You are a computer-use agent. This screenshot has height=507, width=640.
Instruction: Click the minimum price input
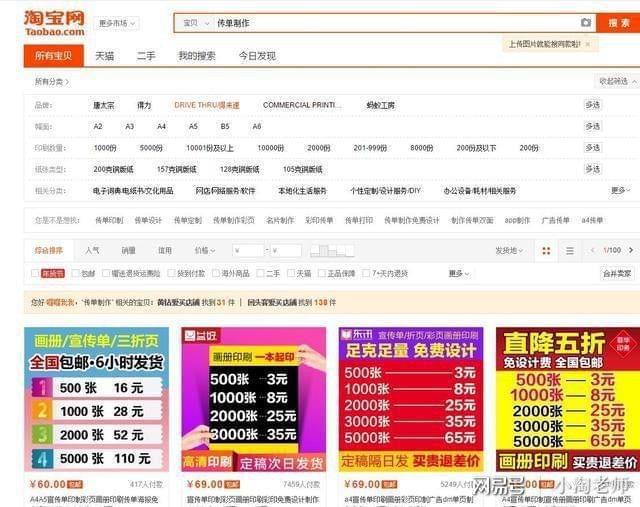coord(249,250)
